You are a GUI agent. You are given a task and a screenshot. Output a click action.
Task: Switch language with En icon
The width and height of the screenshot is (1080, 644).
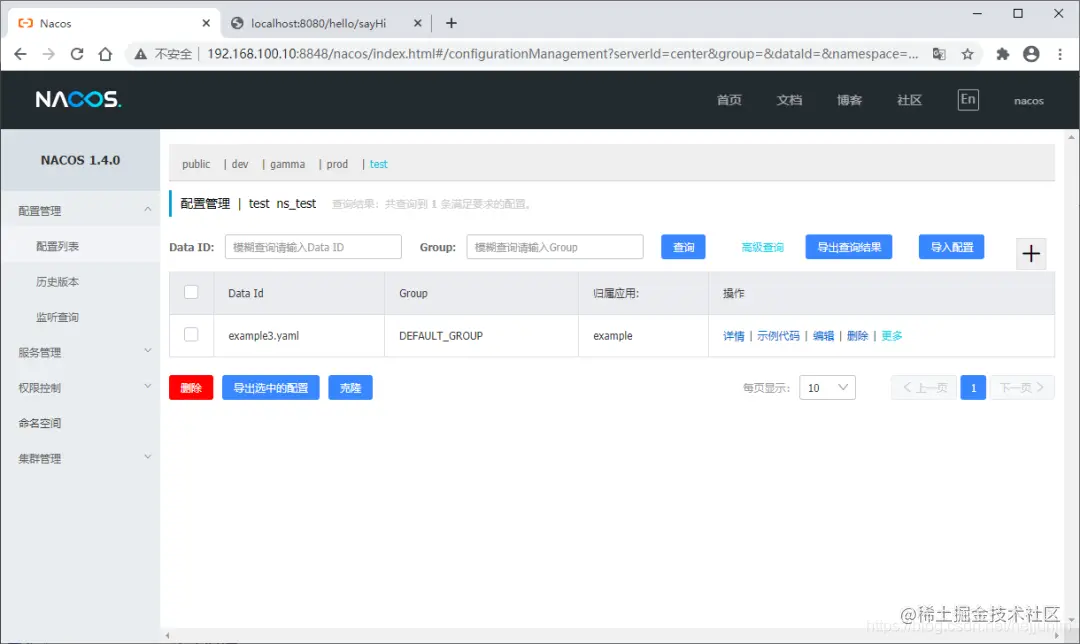(x=968, y=99)
